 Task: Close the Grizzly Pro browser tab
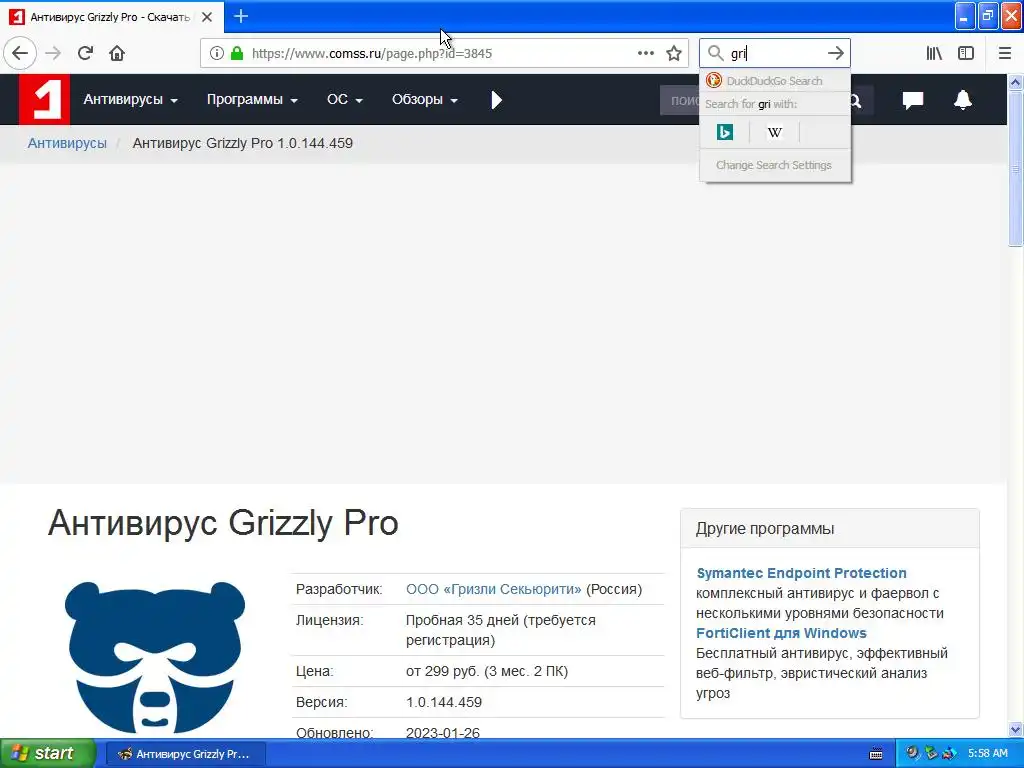coord(206,17)
